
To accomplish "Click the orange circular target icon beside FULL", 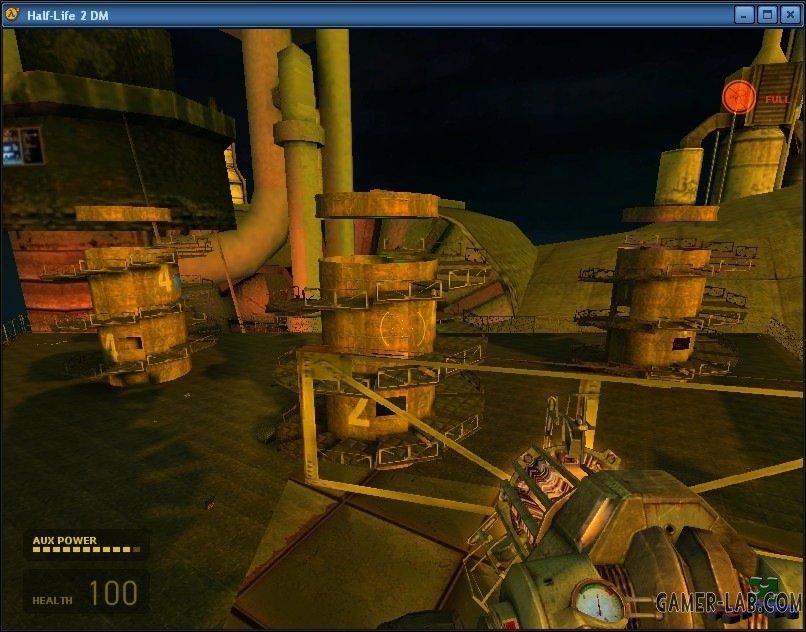I will click(739, 97).
